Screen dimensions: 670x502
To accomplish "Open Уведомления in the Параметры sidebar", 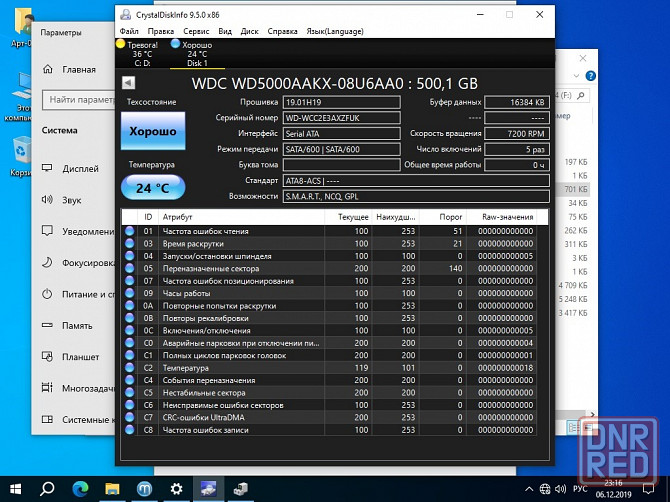I will click(x=73, y=231).
